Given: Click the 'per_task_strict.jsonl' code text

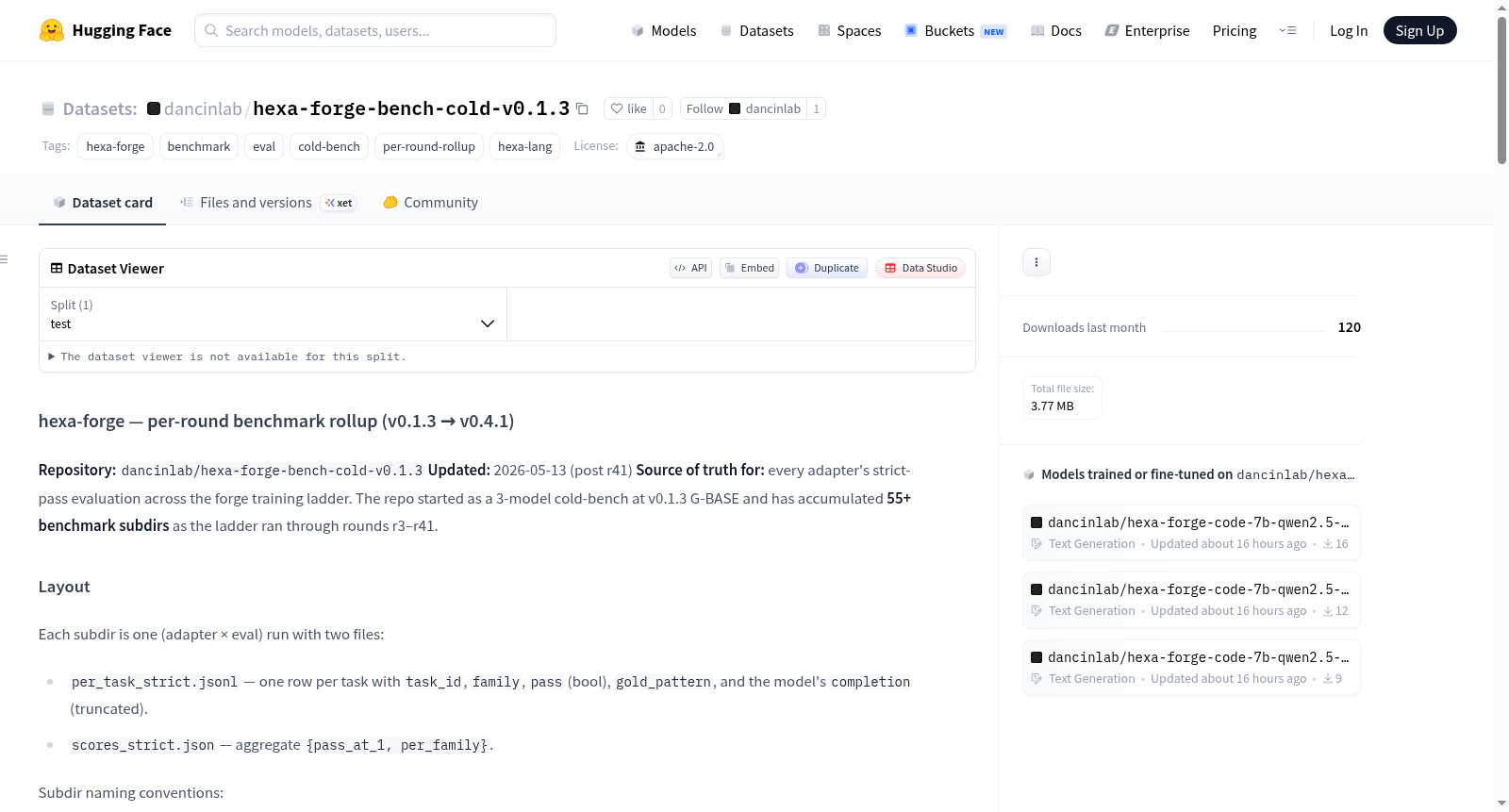Looking at the screenshot, I should [x=155, y=682].
